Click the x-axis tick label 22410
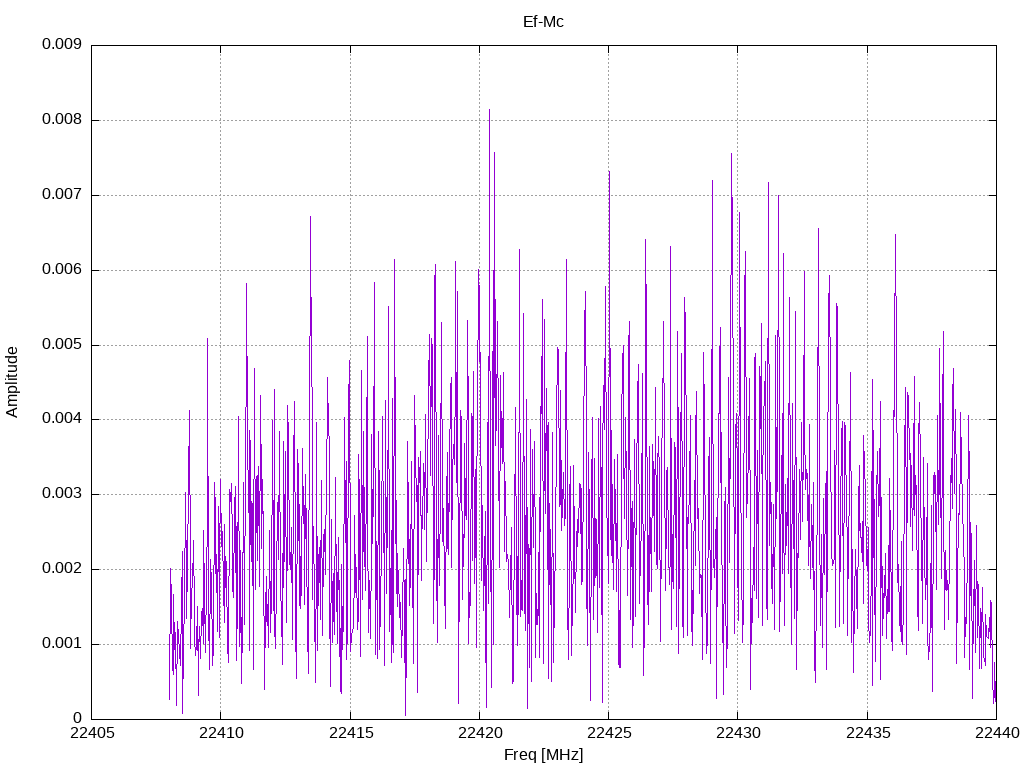 [221, 733]
